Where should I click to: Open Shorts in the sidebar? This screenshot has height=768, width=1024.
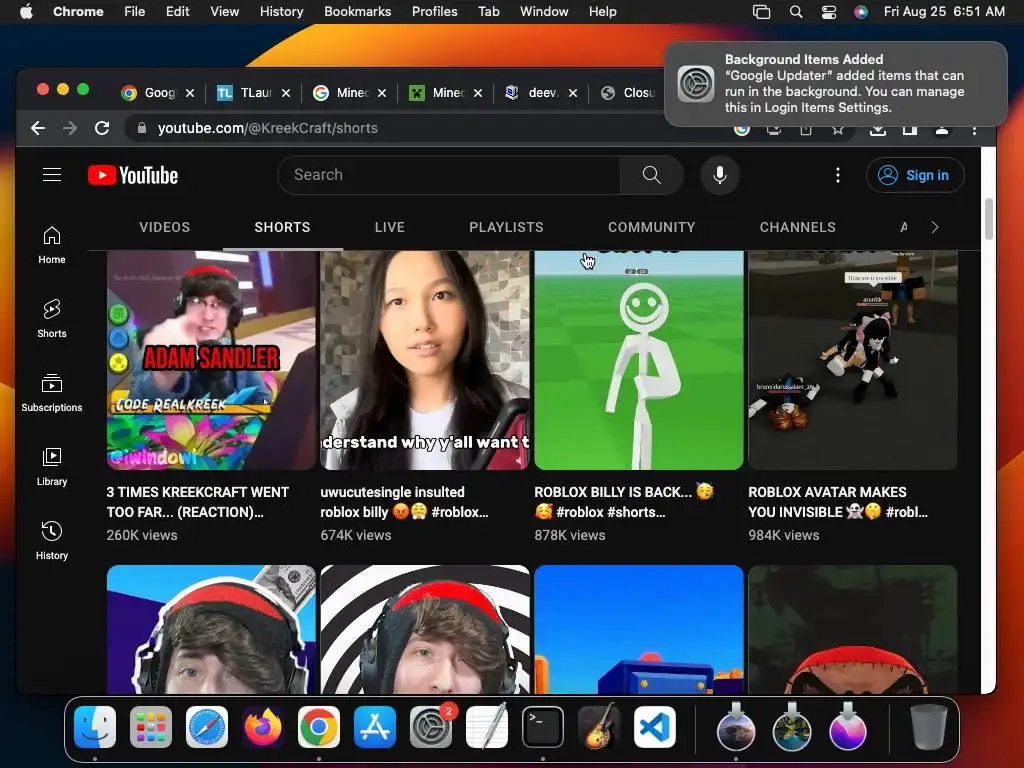[52, 319]
